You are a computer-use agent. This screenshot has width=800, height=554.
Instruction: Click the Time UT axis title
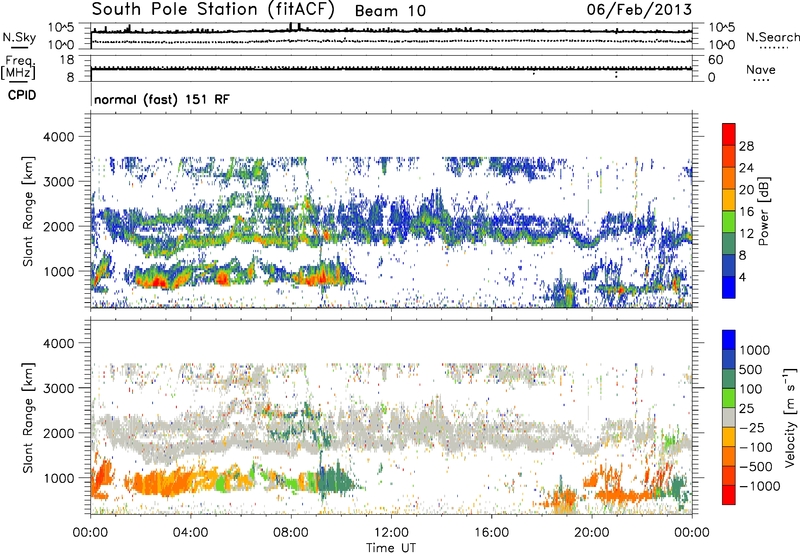click(x=391, y=547)
